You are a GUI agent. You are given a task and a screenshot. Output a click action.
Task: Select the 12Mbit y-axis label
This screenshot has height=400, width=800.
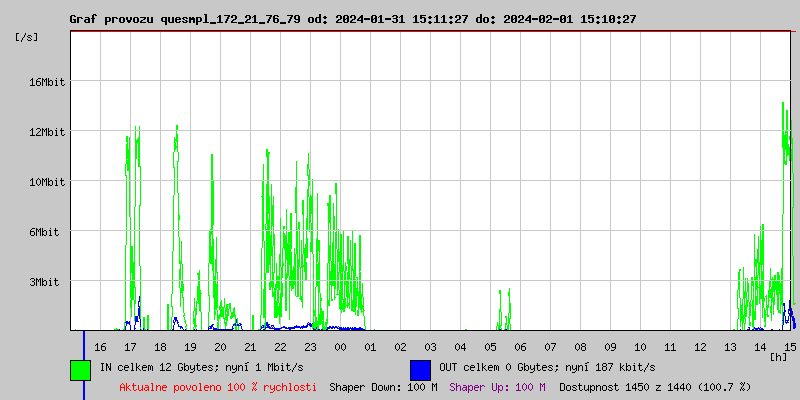click(46, 132)
